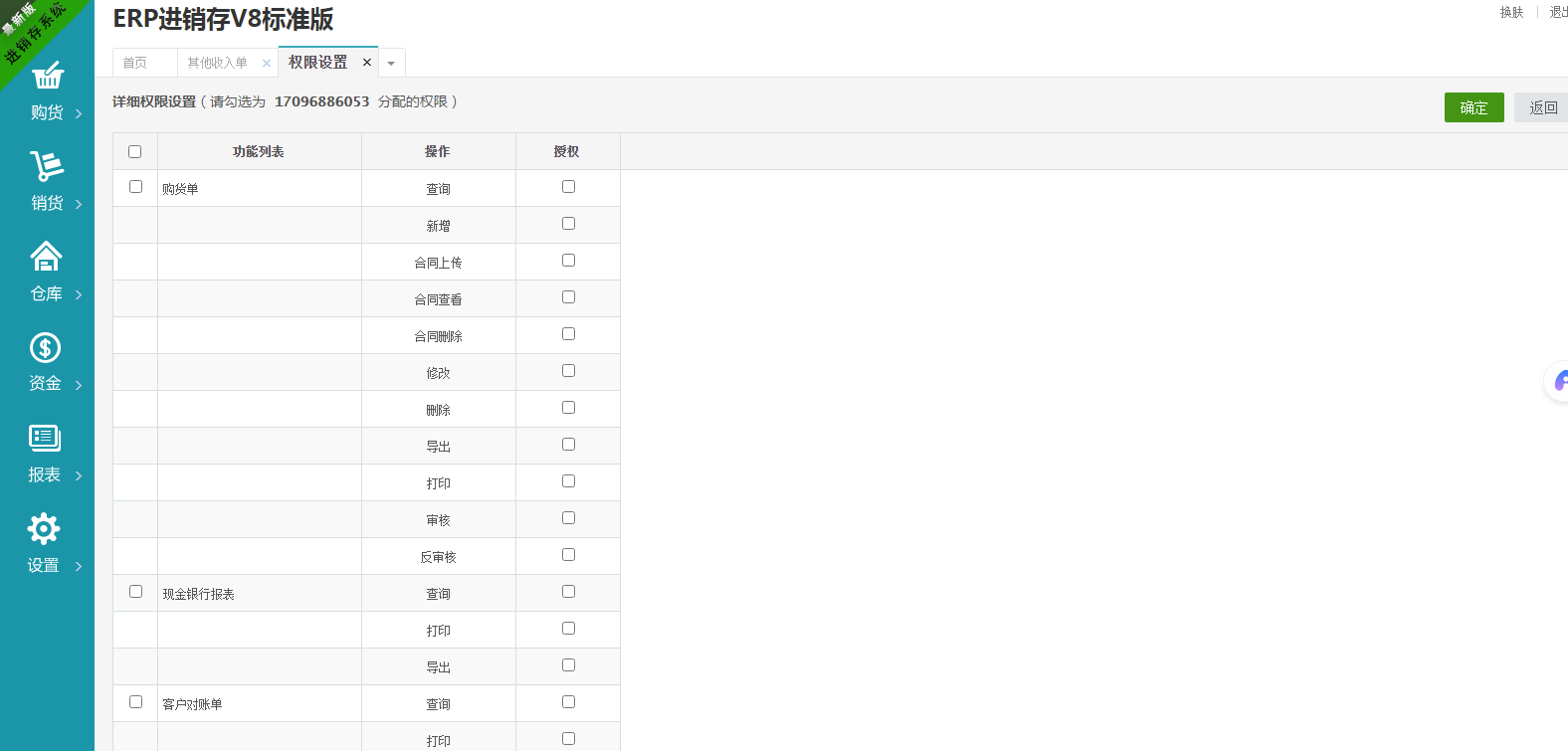This screenshot has height=751, width=1568.
Task: Switch to the 其他收入单 tab
Action: (x=217, y=63)
